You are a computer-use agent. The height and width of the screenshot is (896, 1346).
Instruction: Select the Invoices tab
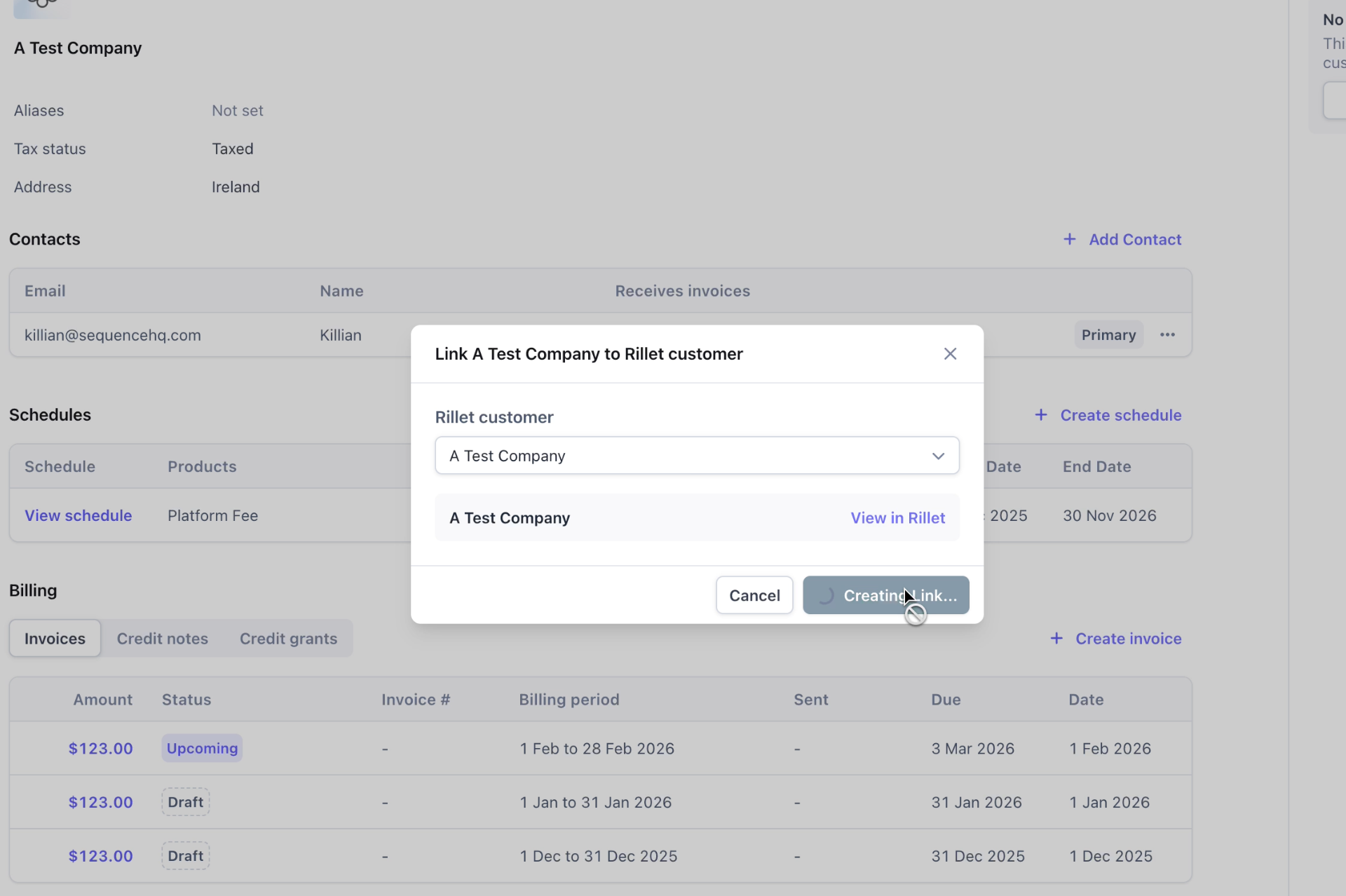(54, 638)
